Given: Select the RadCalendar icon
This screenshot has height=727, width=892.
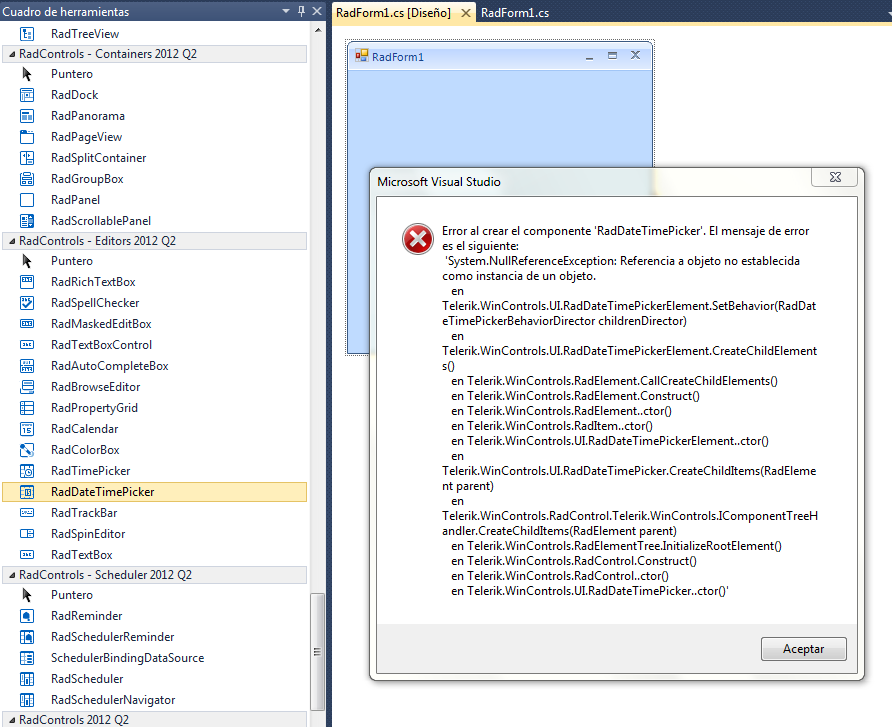Looking at the screenshot, I should pos(27,429).
